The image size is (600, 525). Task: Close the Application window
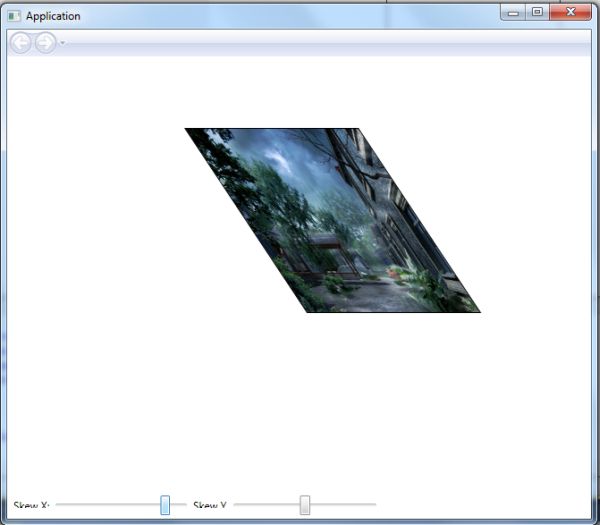coord(570,13)
